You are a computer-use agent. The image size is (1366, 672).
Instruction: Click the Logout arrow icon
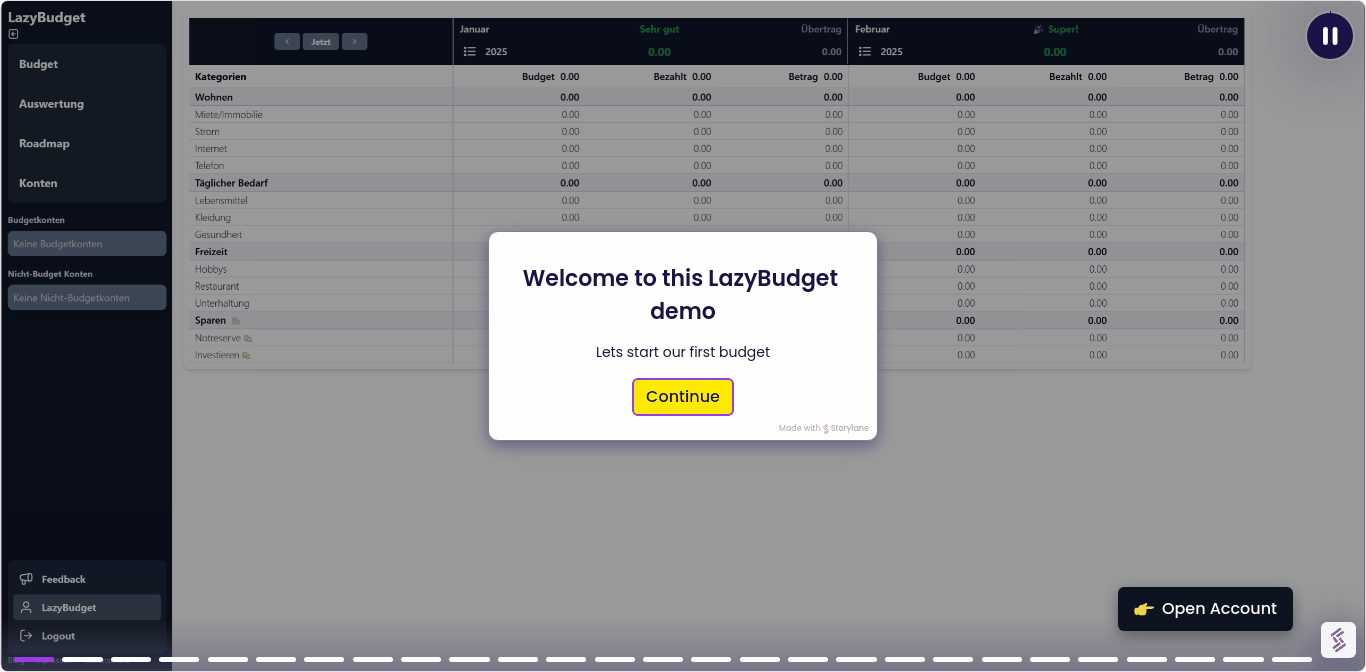click(x=26, y=636)
